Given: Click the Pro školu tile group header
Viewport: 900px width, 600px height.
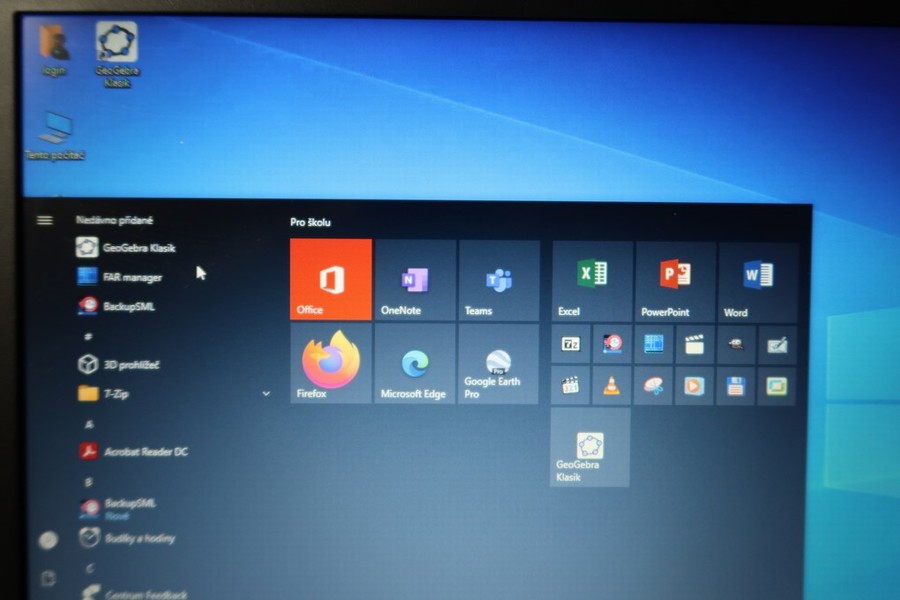Looking at the screenshot, I should 311,222.
